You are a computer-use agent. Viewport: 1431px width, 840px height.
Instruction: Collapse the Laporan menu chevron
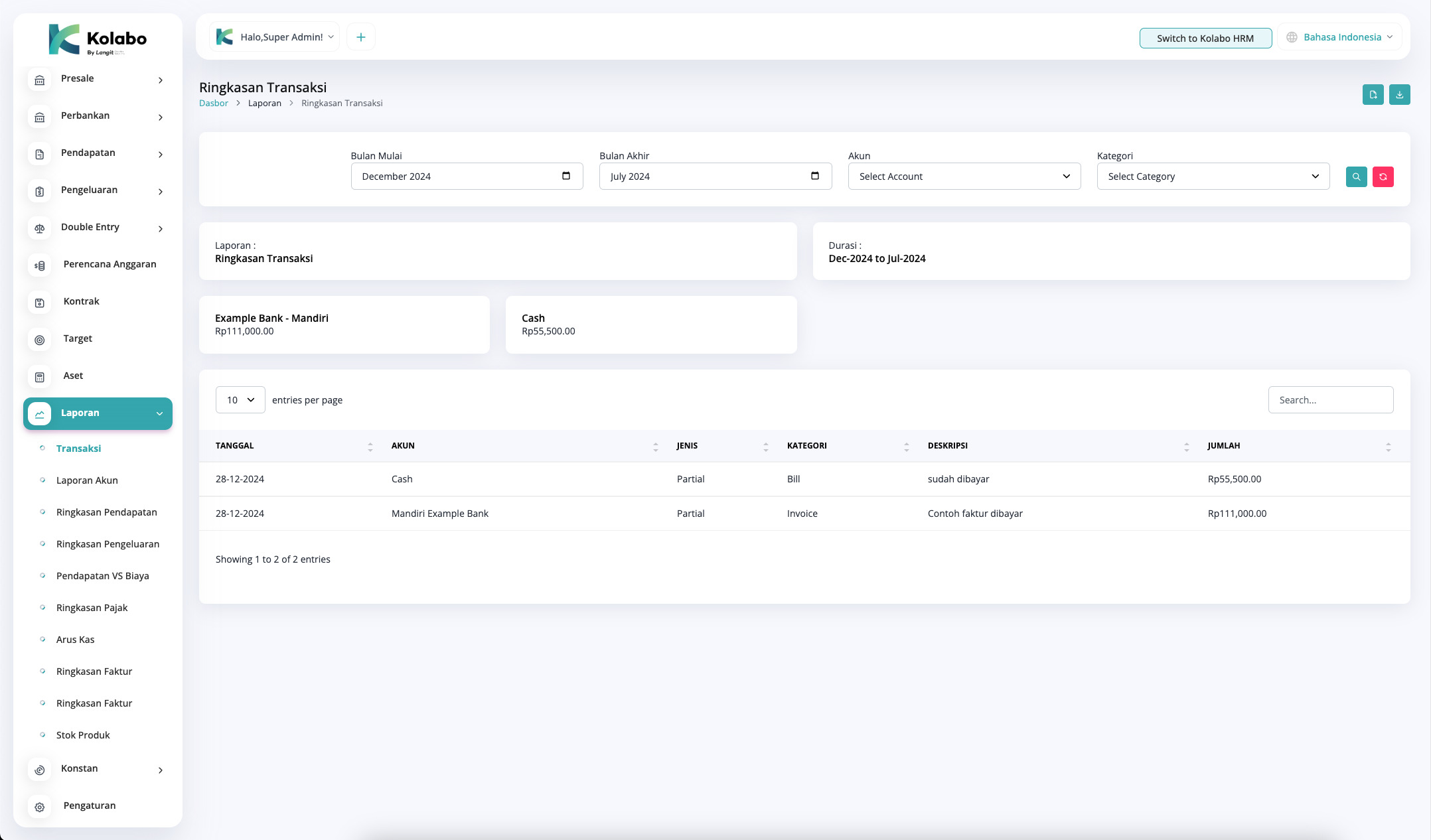tap(159, 414)
